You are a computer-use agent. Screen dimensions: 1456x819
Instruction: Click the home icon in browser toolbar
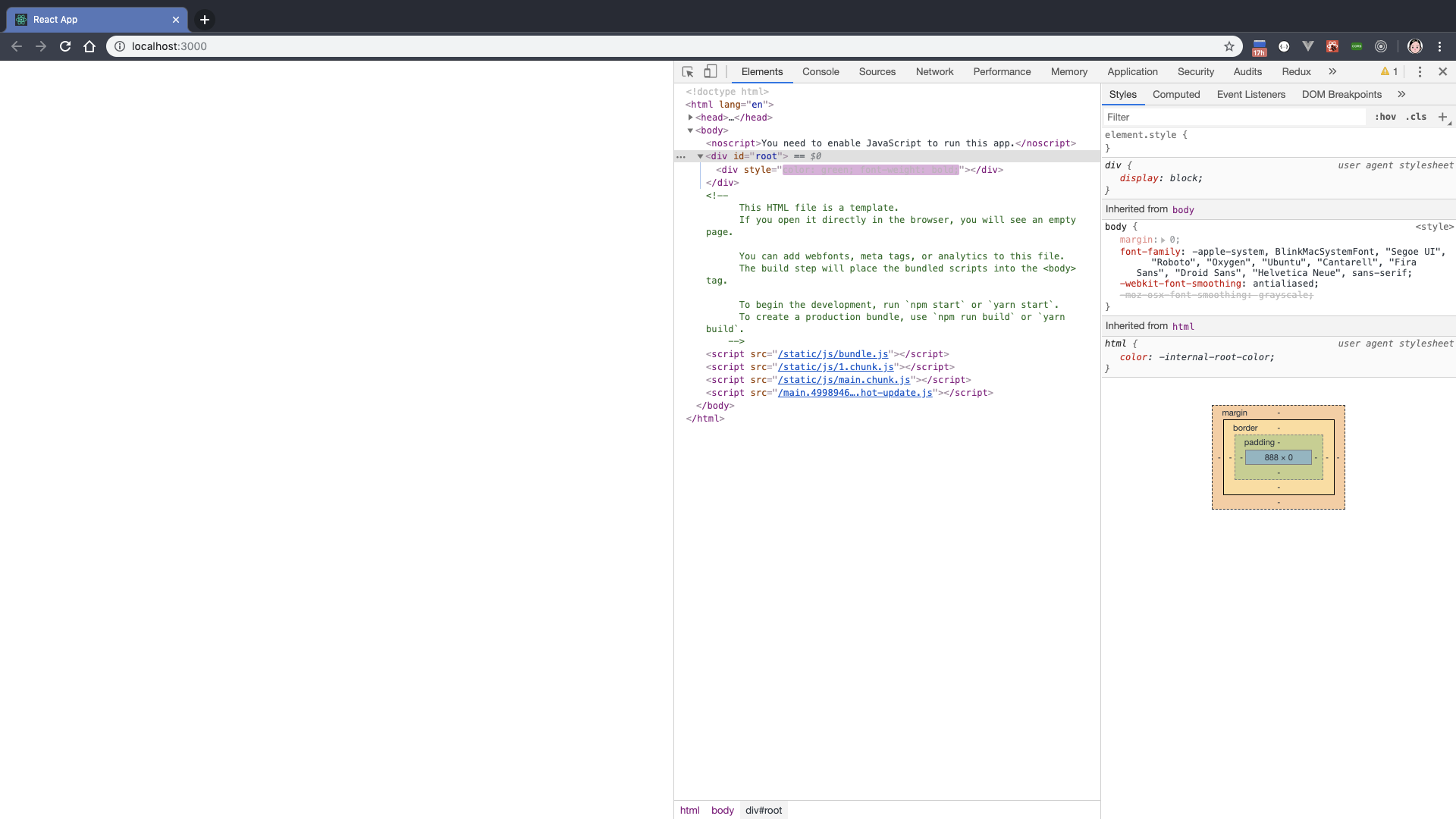pyautogui.click(x=89, y=46)
